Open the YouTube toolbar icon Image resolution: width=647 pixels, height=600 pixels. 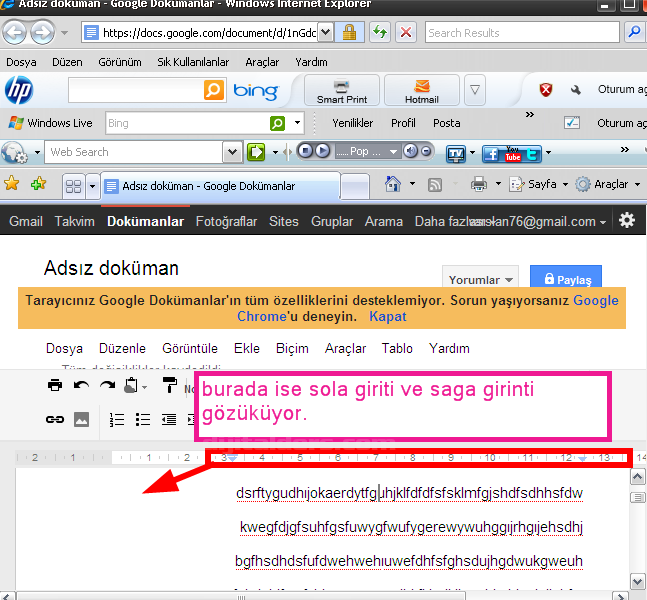pyautogui.click(x=512, y=154)
